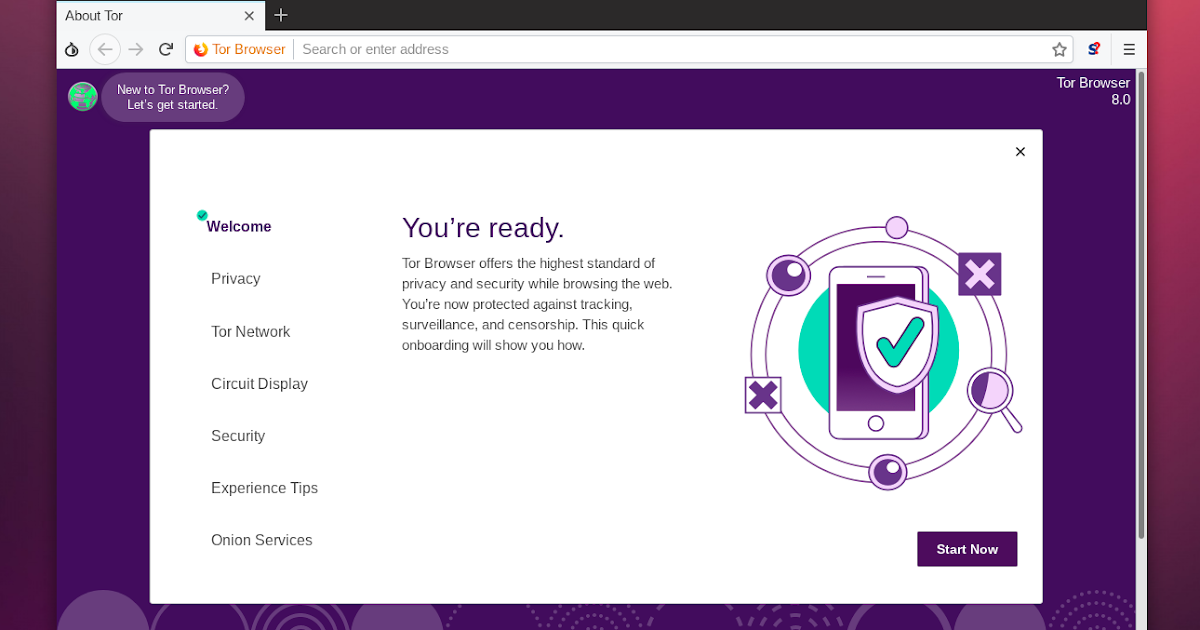
Task: Open a new browser tab
Action: (x=280, y=15)
